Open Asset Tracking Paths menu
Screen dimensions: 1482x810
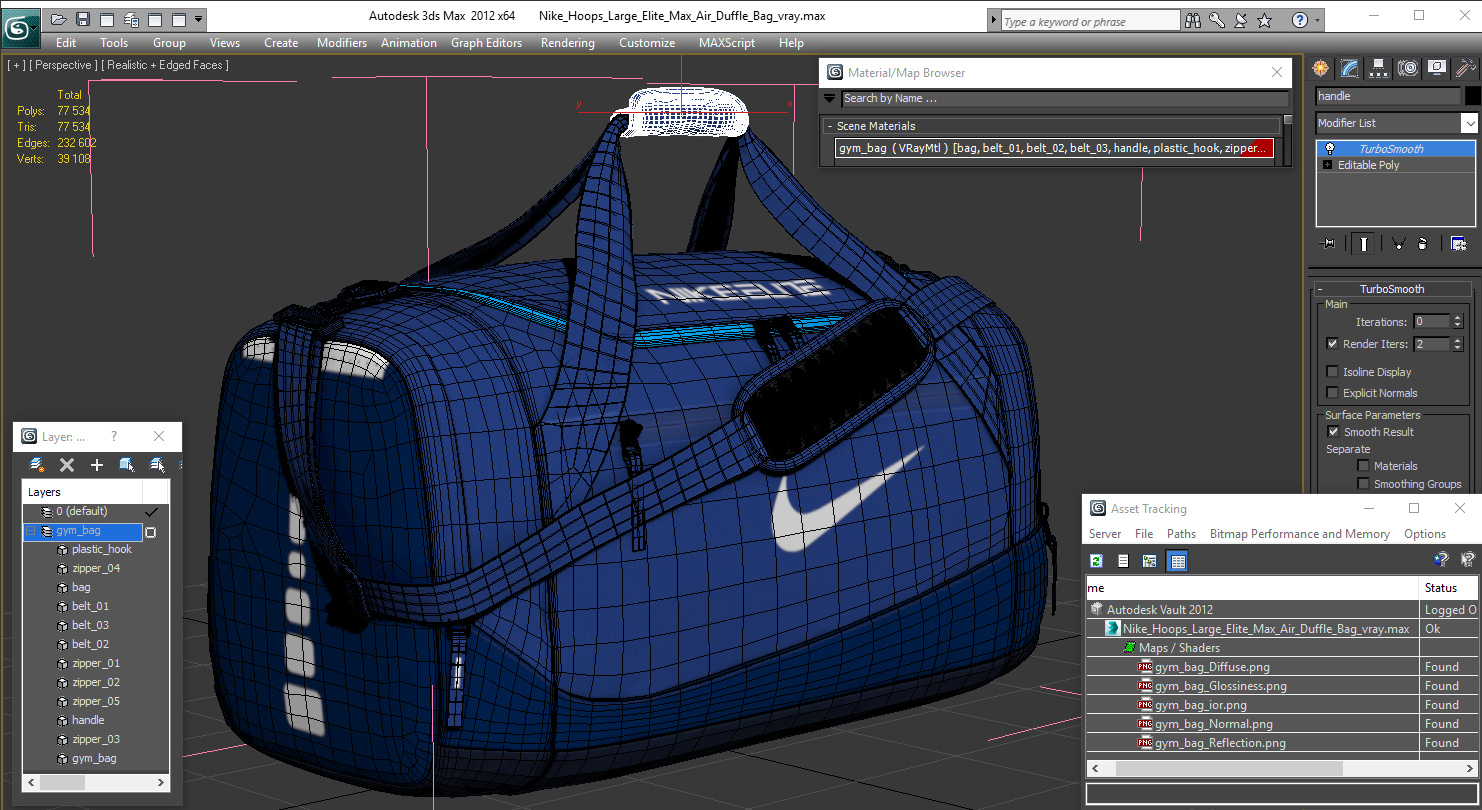(x=1181, y=534)
